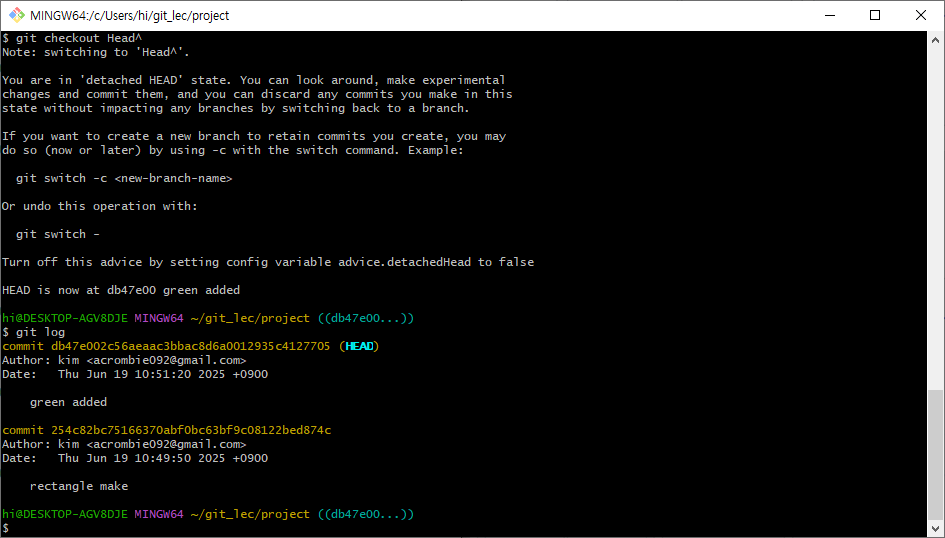Screen dimensions: 945x538
Task: Click the scrollbar up arrow
Action: click(x=935, y=40)
